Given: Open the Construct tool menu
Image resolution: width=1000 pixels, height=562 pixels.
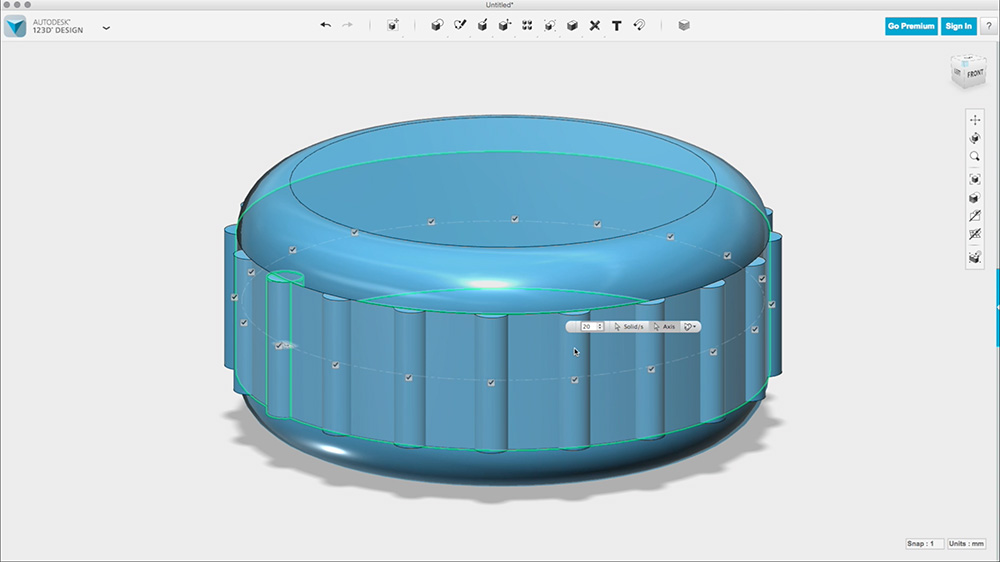Looking at the screenshot, I should point(482,25).
